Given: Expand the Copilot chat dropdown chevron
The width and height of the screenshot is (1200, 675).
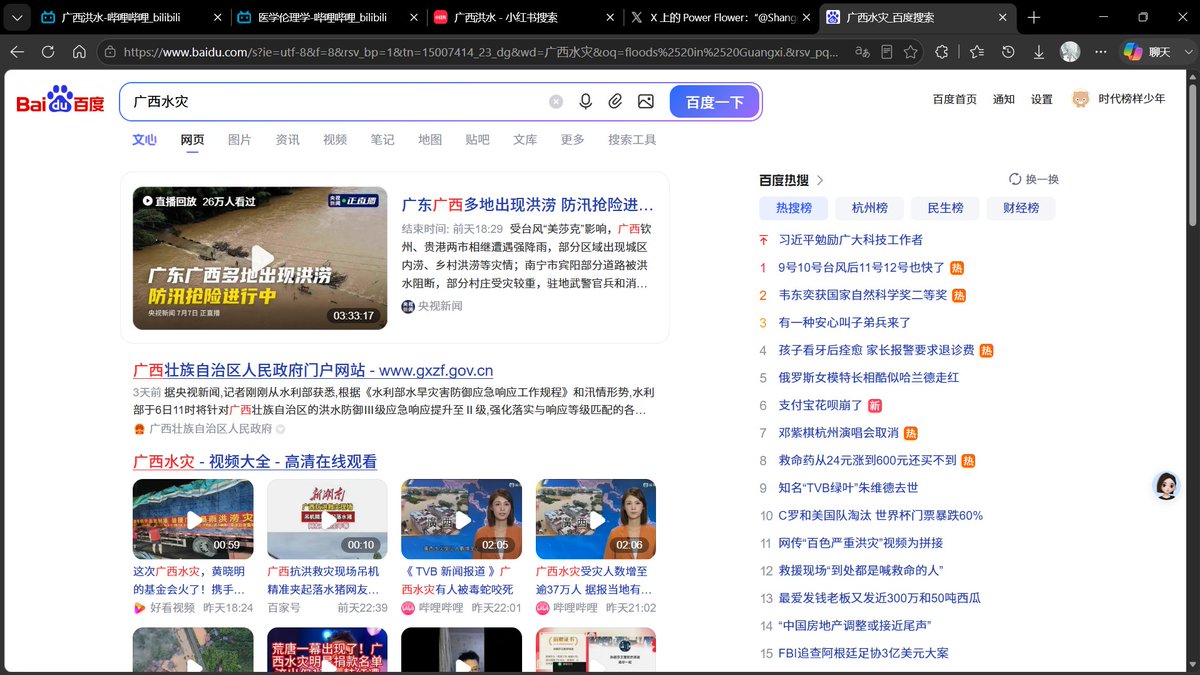Looking at the screenshot, I should tap(1187, 52).
